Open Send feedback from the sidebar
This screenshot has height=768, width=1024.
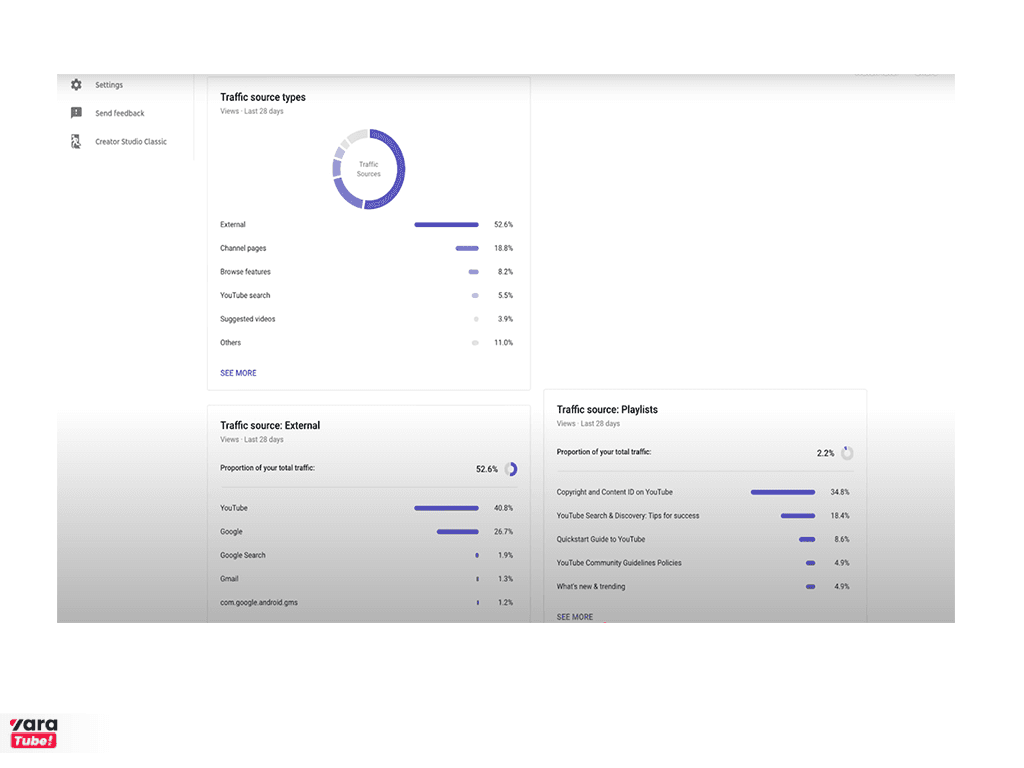pos(120,113)
